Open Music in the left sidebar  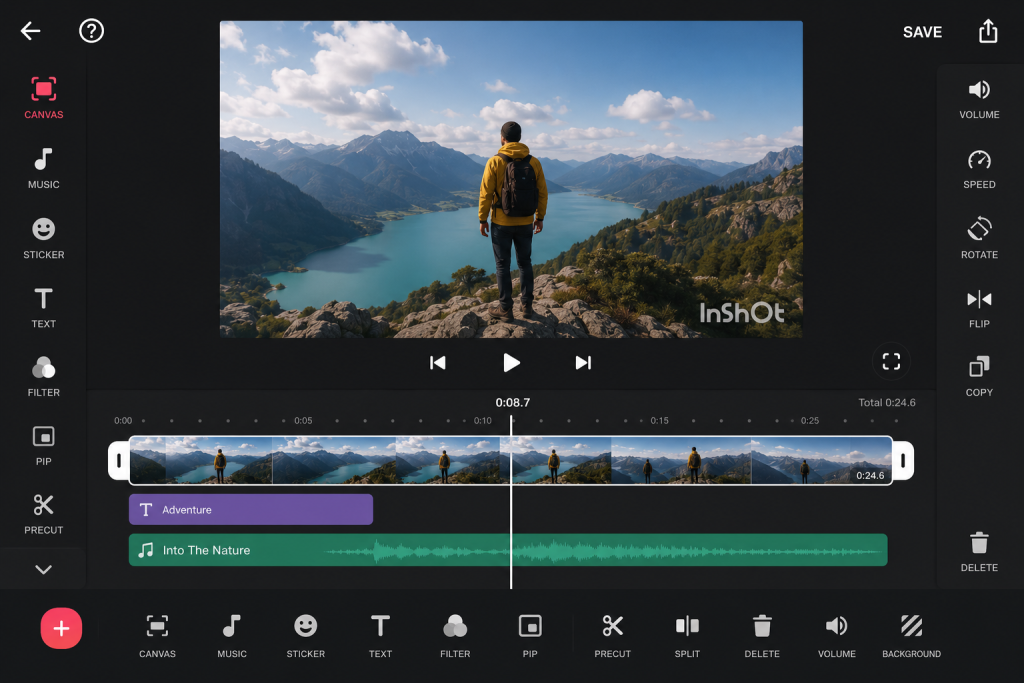click(44, 168)
